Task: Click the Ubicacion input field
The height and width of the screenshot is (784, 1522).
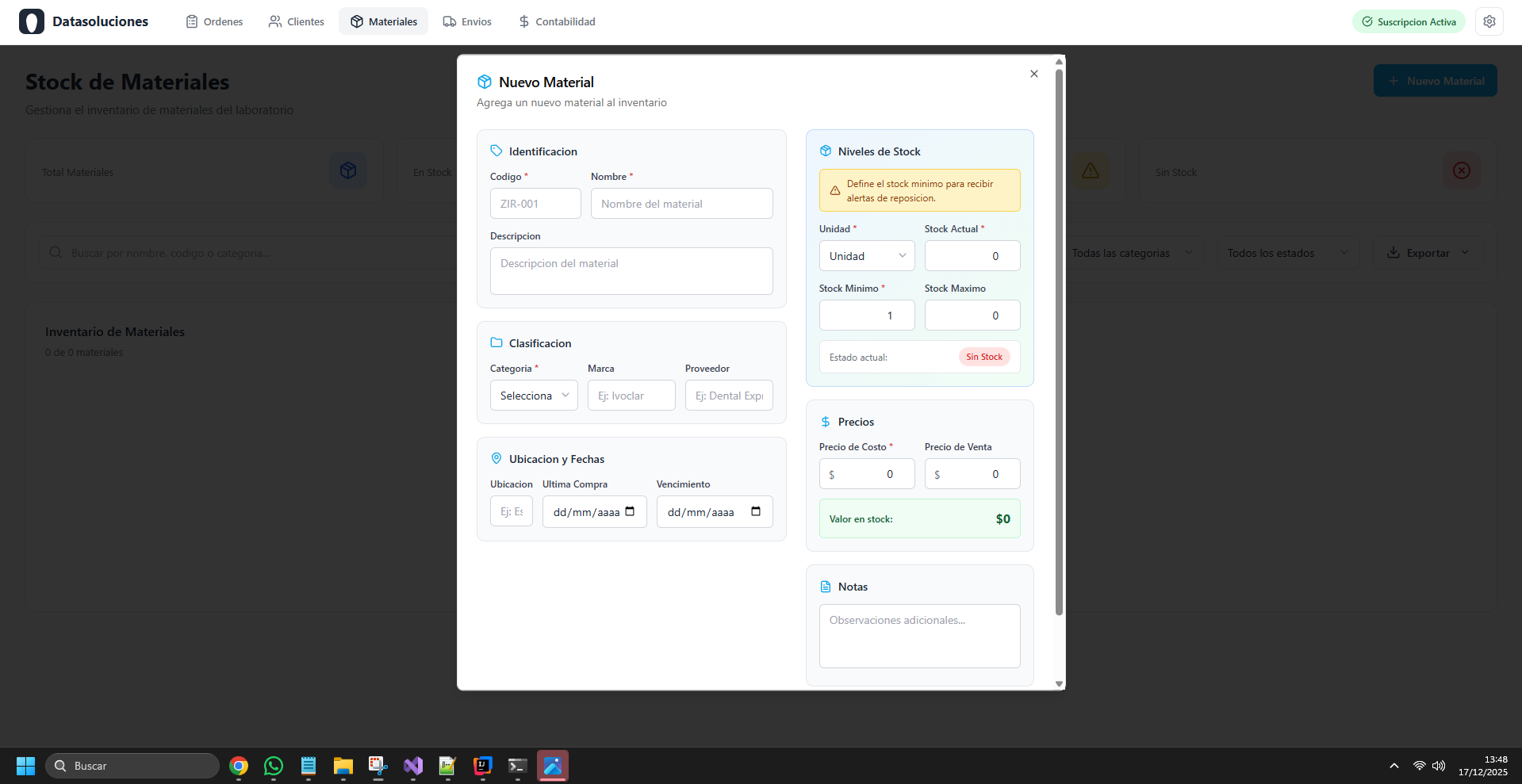Action: pyautogui.click(x=512, y=511)
